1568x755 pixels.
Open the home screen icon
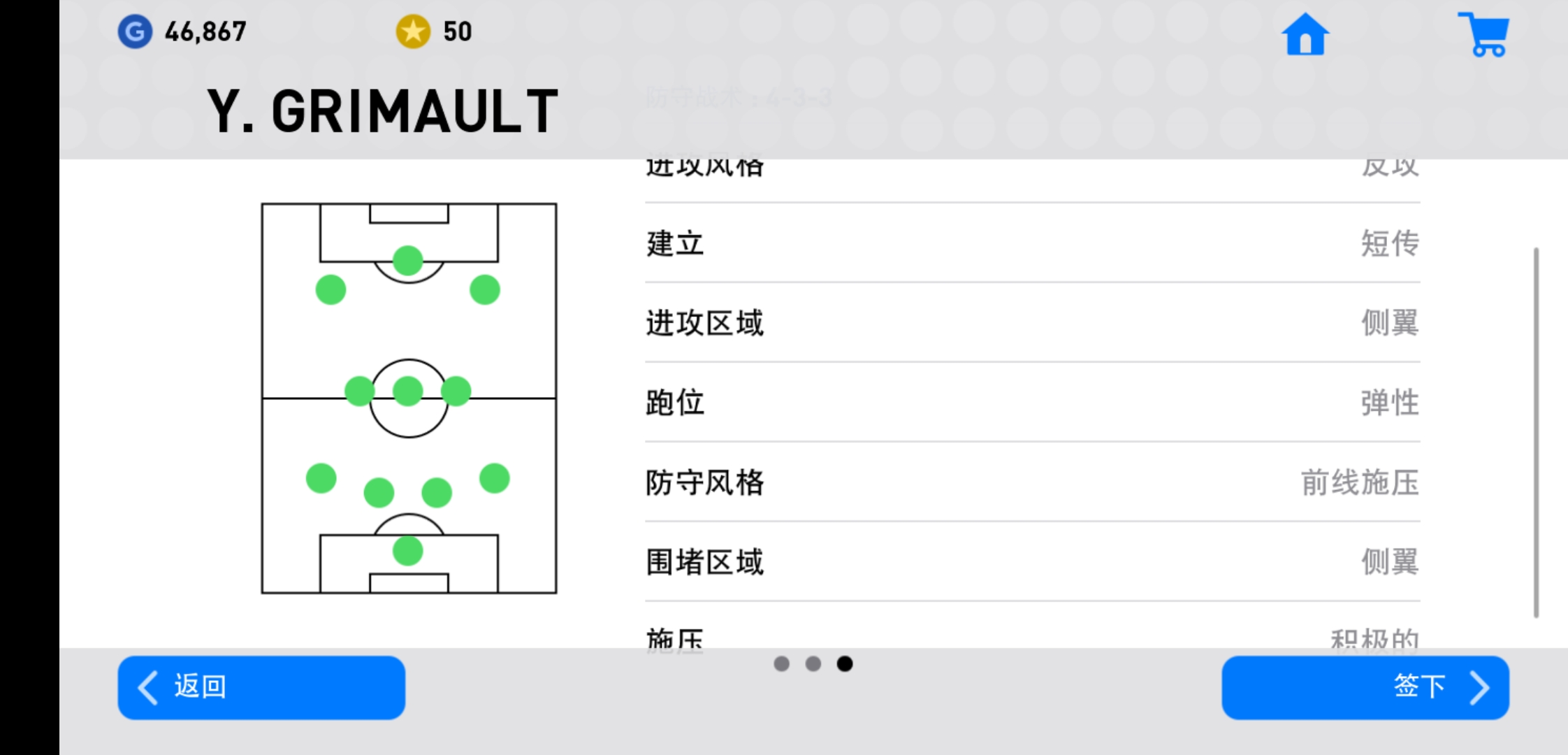point(1305,34)
